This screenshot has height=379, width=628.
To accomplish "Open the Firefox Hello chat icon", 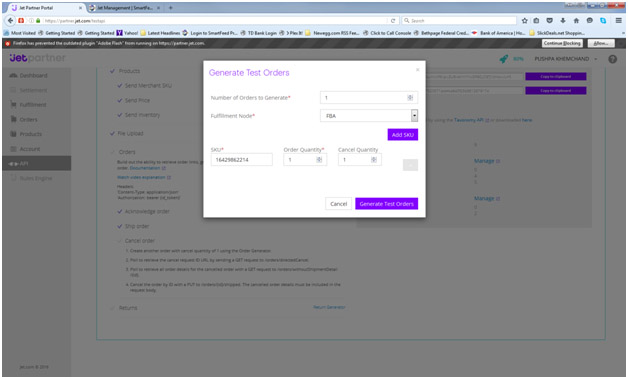I will coord(590,20).
